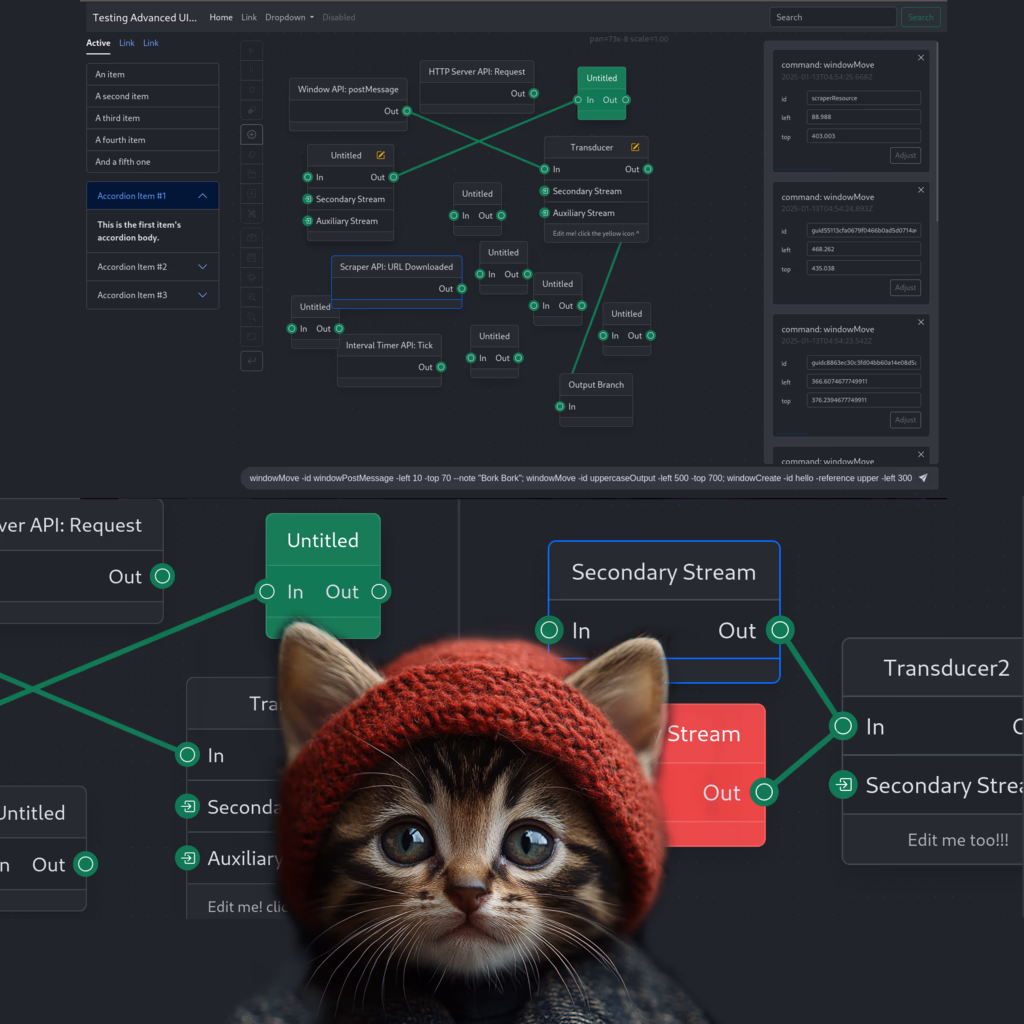1024x1024 pixels.
Task: Click the yellow edit icon on Transducer node
Action: click(634, 147)
